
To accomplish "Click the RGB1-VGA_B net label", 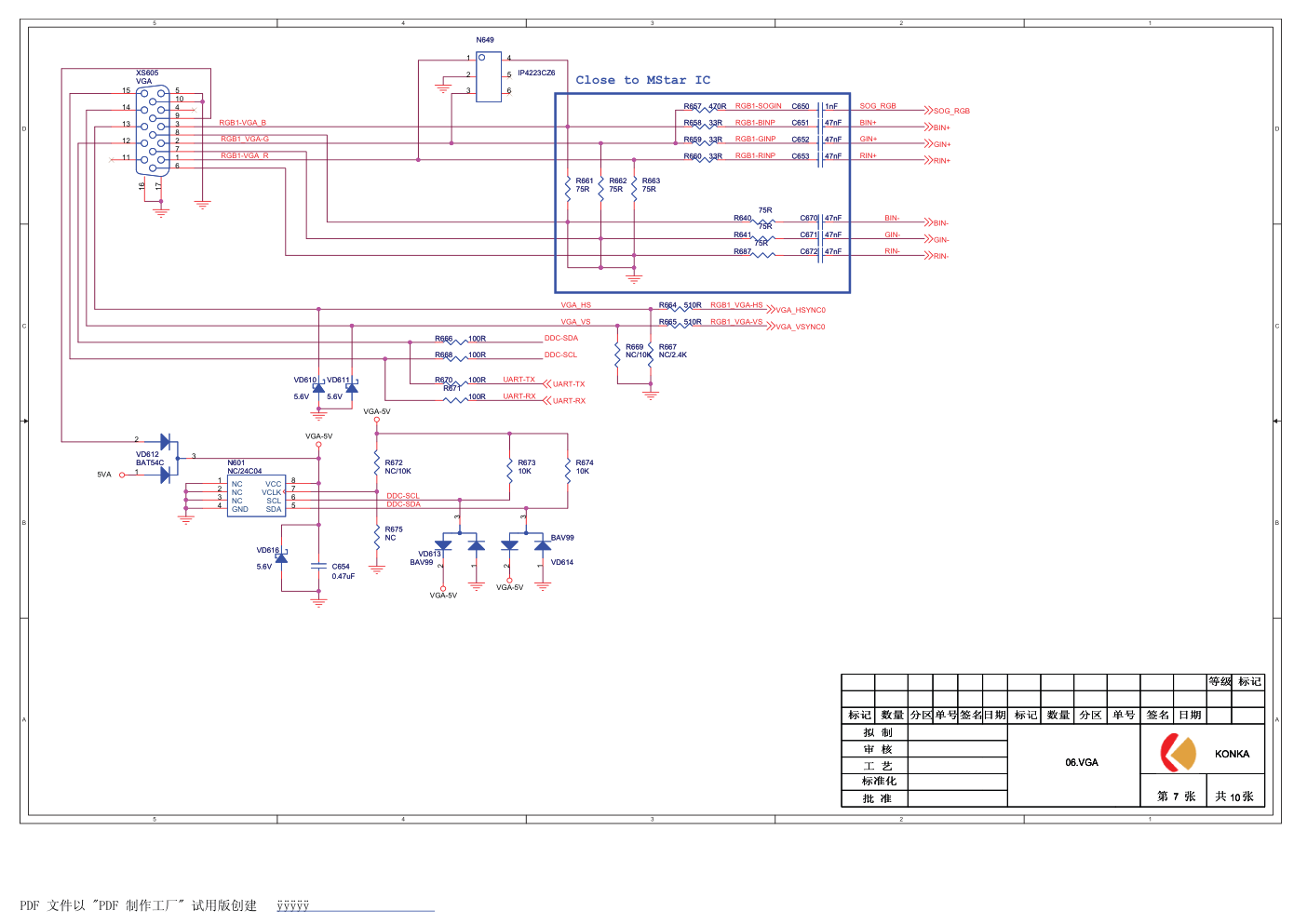I will pyautogui.click(x=243, y=123).
